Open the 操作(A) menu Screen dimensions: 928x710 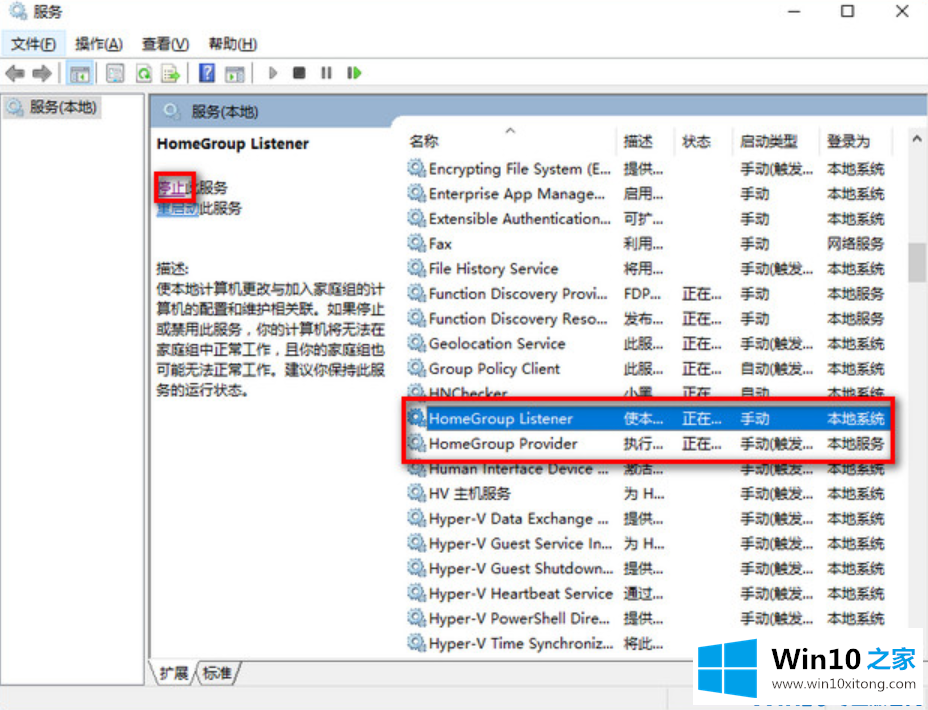coord(99,44)
